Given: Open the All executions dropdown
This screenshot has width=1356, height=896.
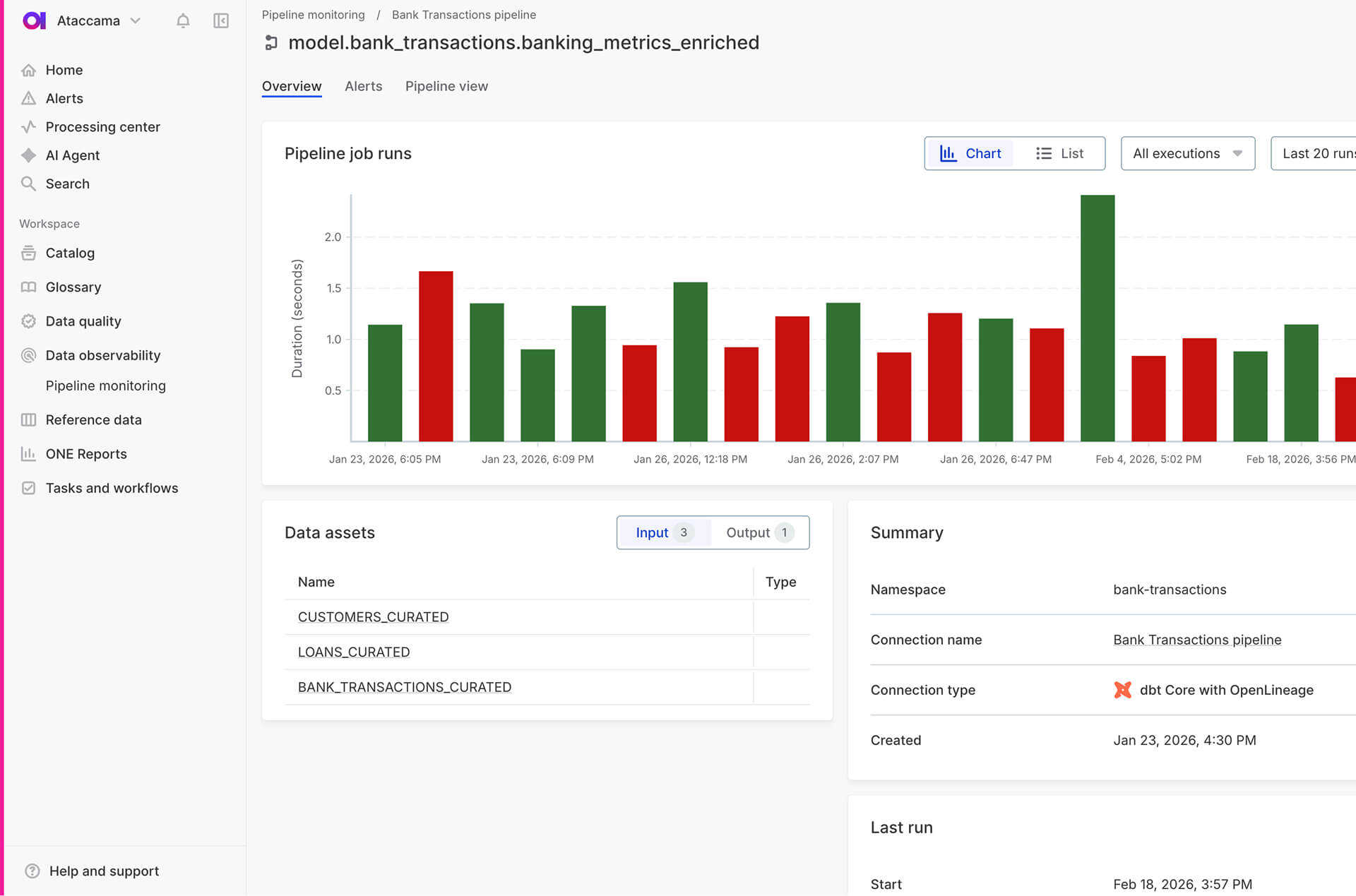Looking at the screenshot, I should tap(1187, 153).
